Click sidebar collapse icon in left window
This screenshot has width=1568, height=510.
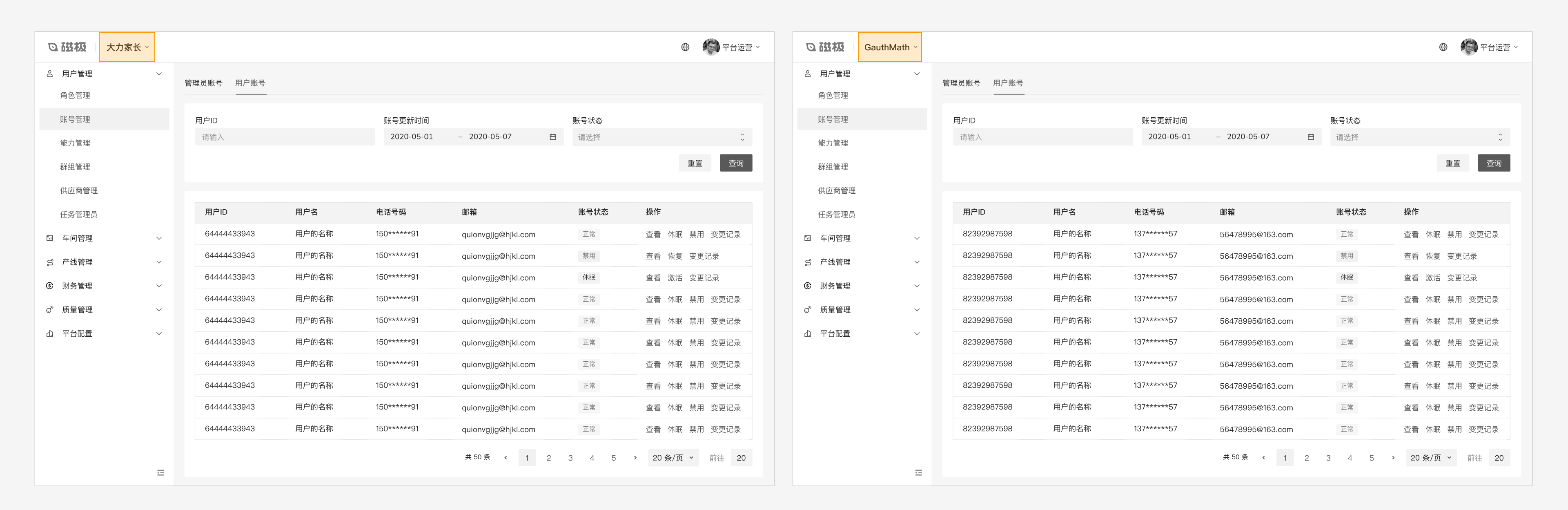161,472
